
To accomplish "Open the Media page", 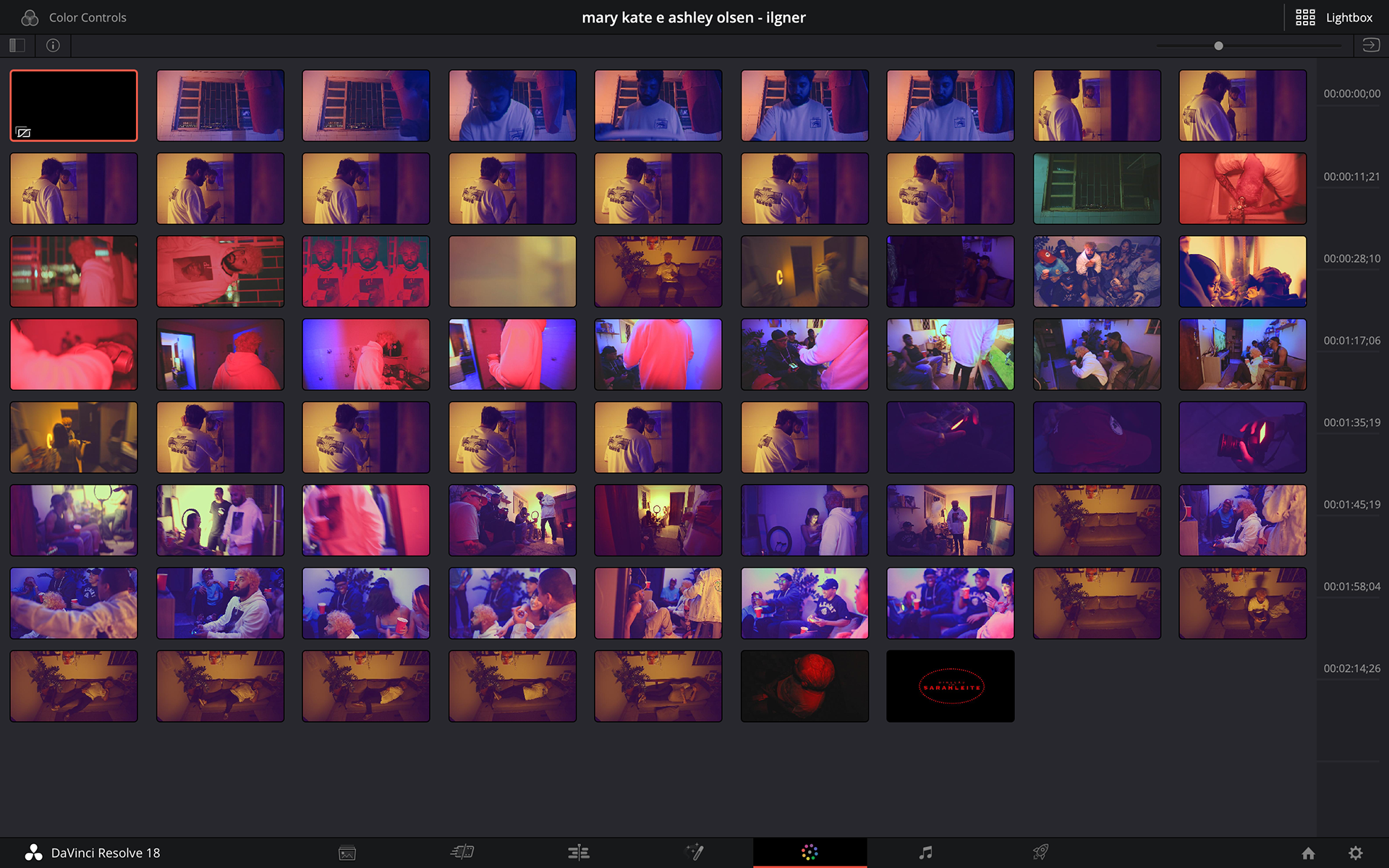I will [x=347, y=853].
